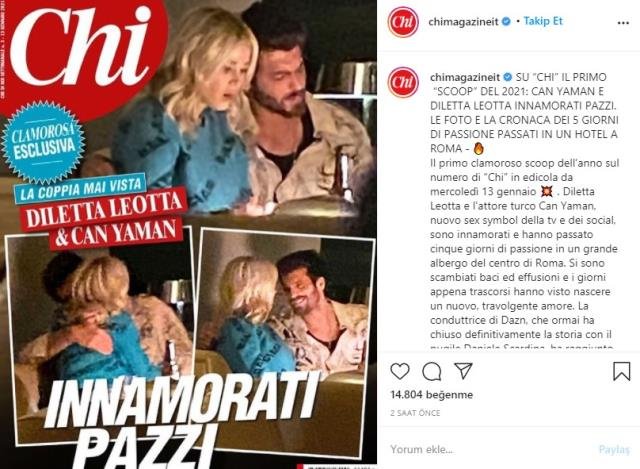The image size is (640, 469).
Task: Click the Yorum ekle comment input field
Action: click(x=490, y=449)
